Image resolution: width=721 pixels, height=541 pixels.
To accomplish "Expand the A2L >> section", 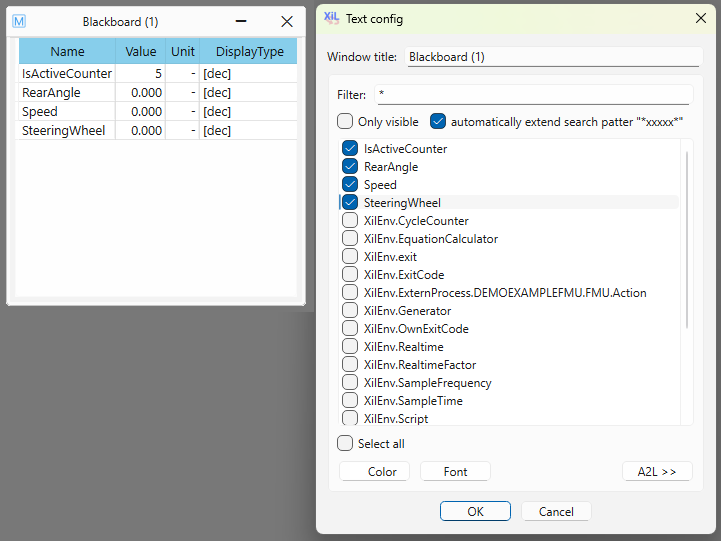I will click(x=656, y=472).
